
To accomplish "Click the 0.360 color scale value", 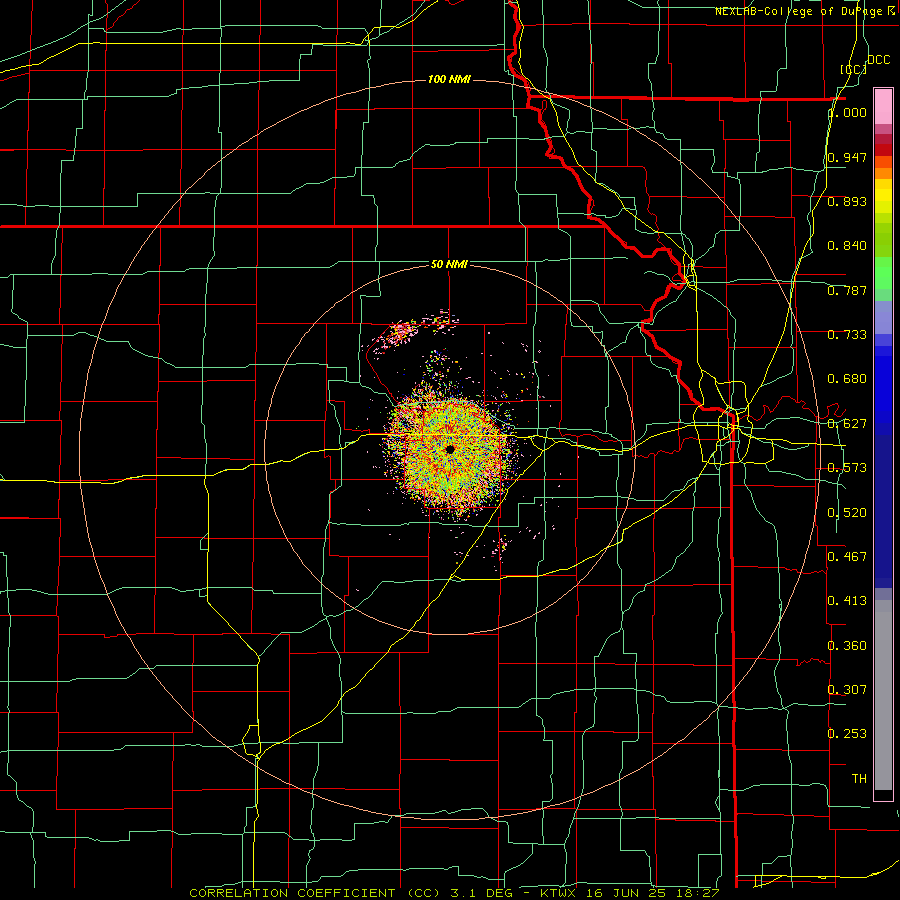I will 847,646.
